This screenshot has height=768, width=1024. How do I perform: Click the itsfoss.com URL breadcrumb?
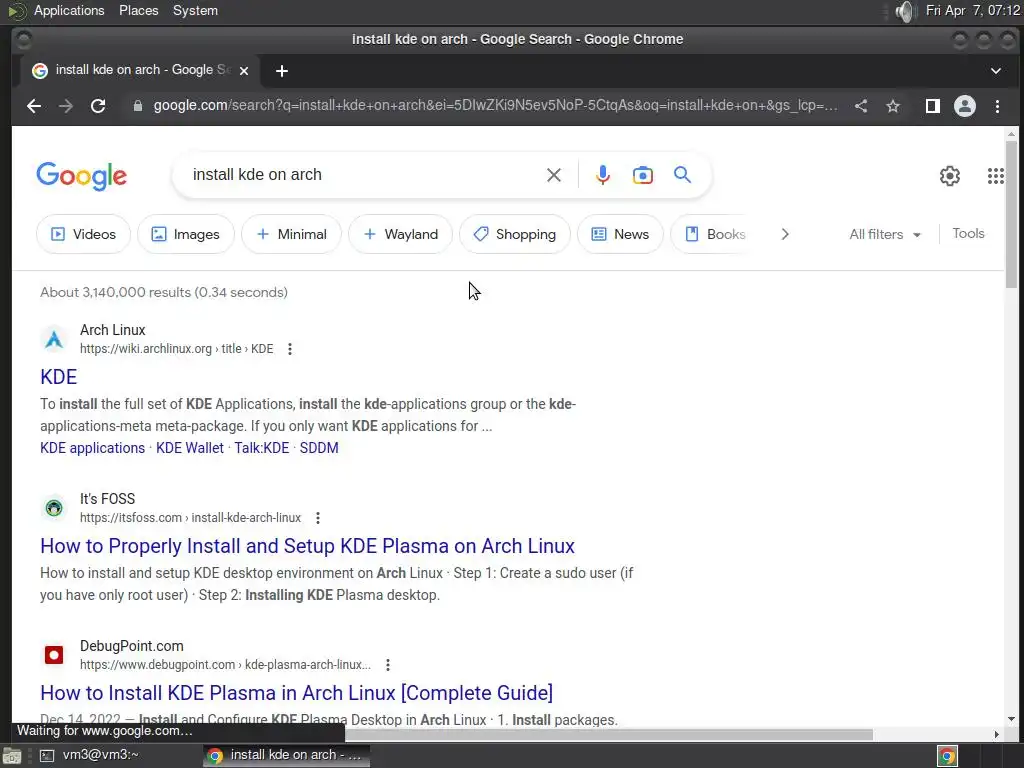[x=191, y=518]
